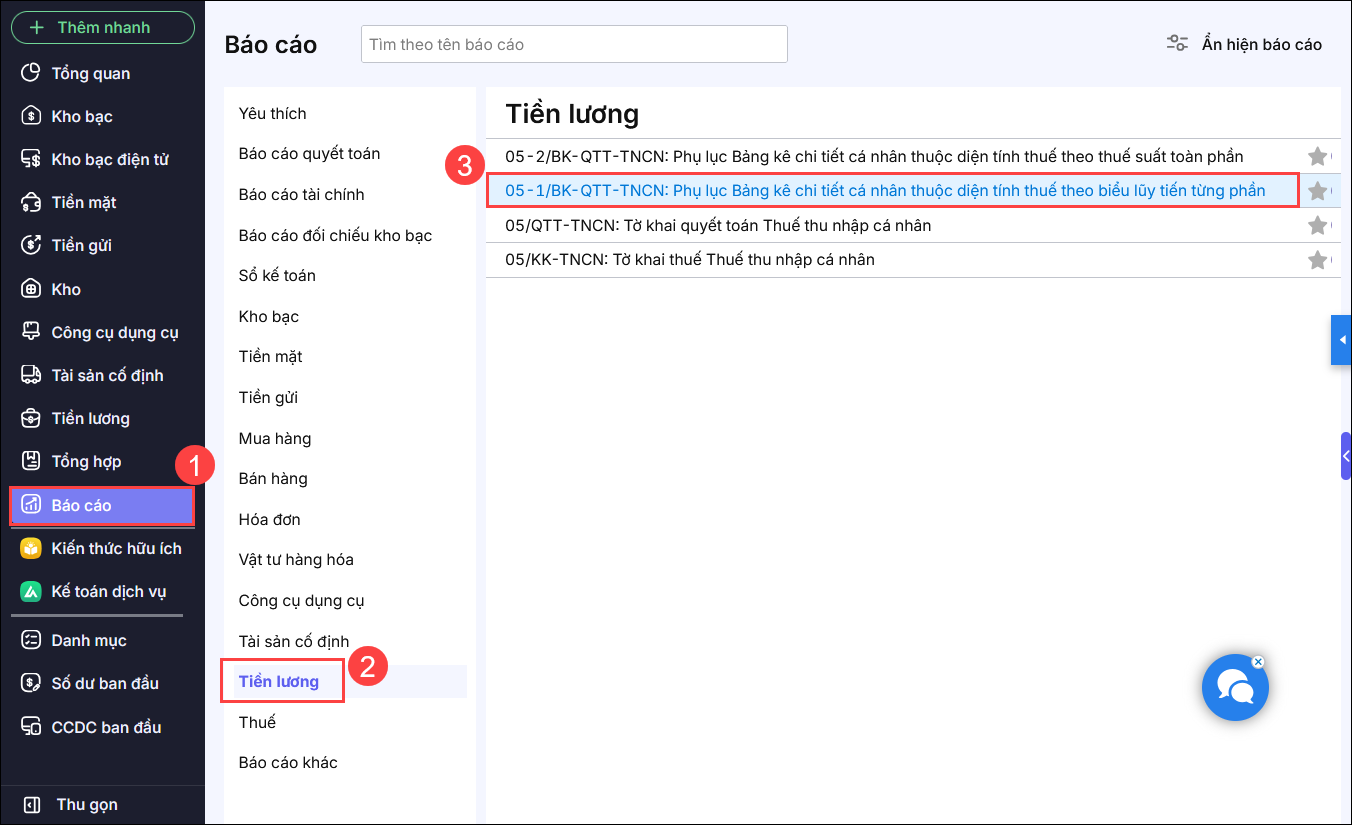This screenshot has height=825, width=1352.
Task: Choose Kho bạc in report categories
Action: [x=269, y=316]
